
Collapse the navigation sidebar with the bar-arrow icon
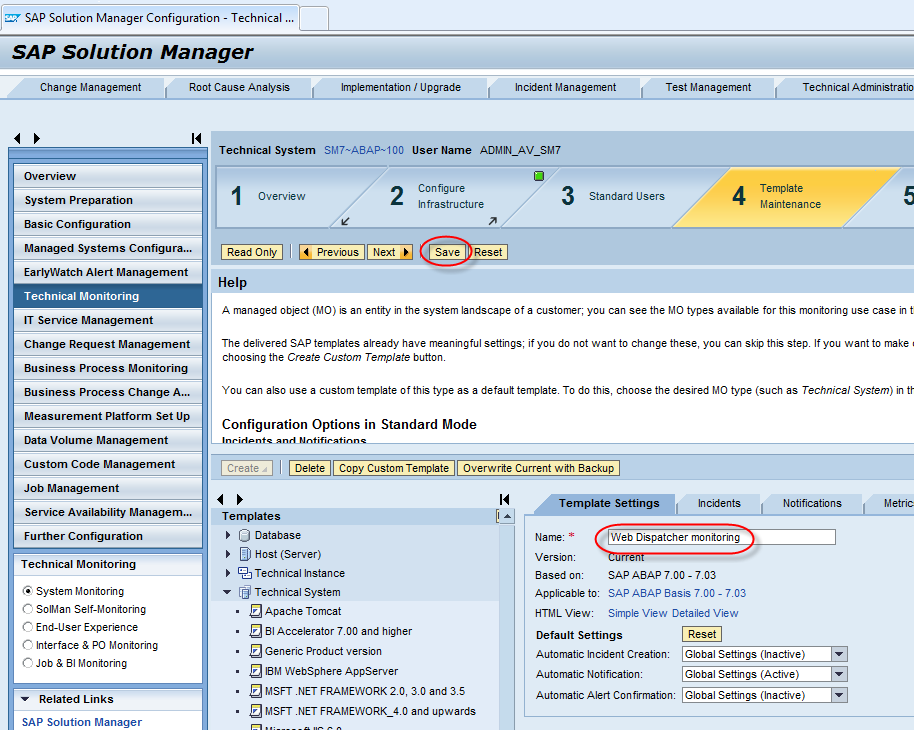pyautogui.click(x=196, y=138)
